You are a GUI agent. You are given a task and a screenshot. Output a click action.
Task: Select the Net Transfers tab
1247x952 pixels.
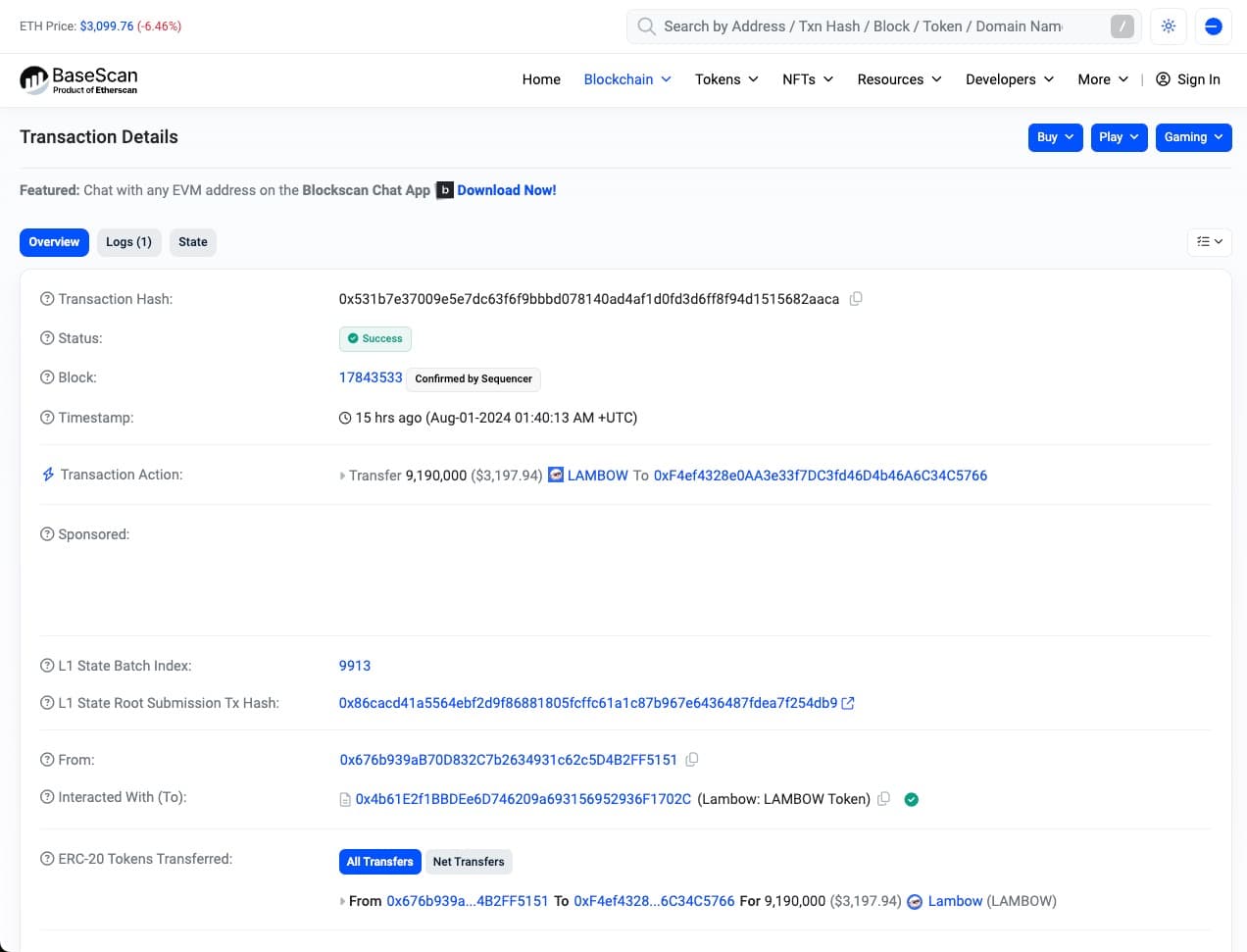click(x=469, y=862)
